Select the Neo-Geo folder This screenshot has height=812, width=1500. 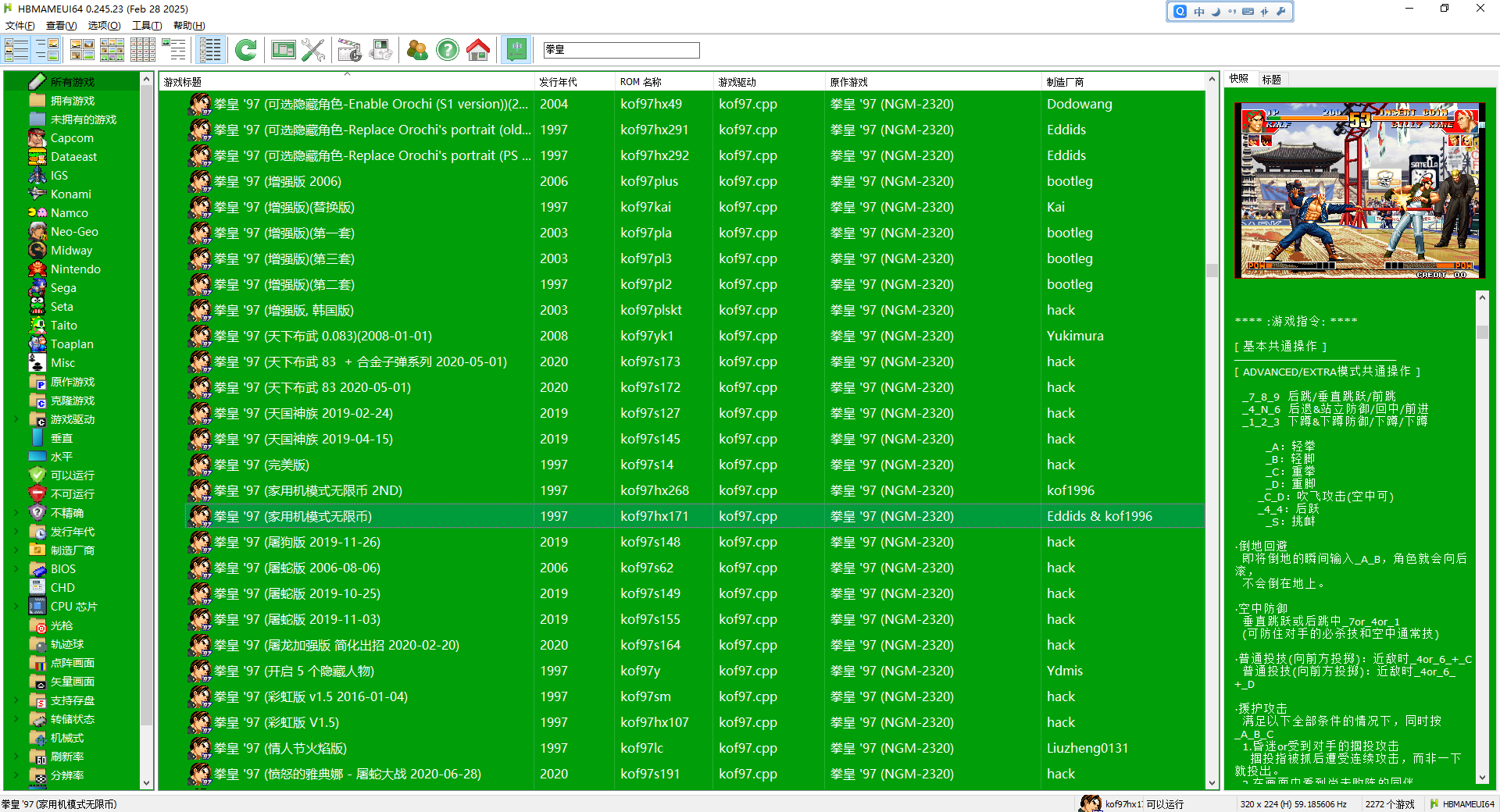74,232
